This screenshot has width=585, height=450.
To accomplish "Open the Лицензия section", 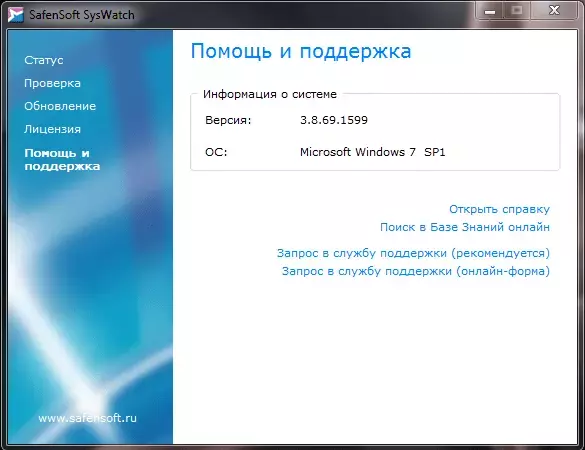I will coord(52,129).
